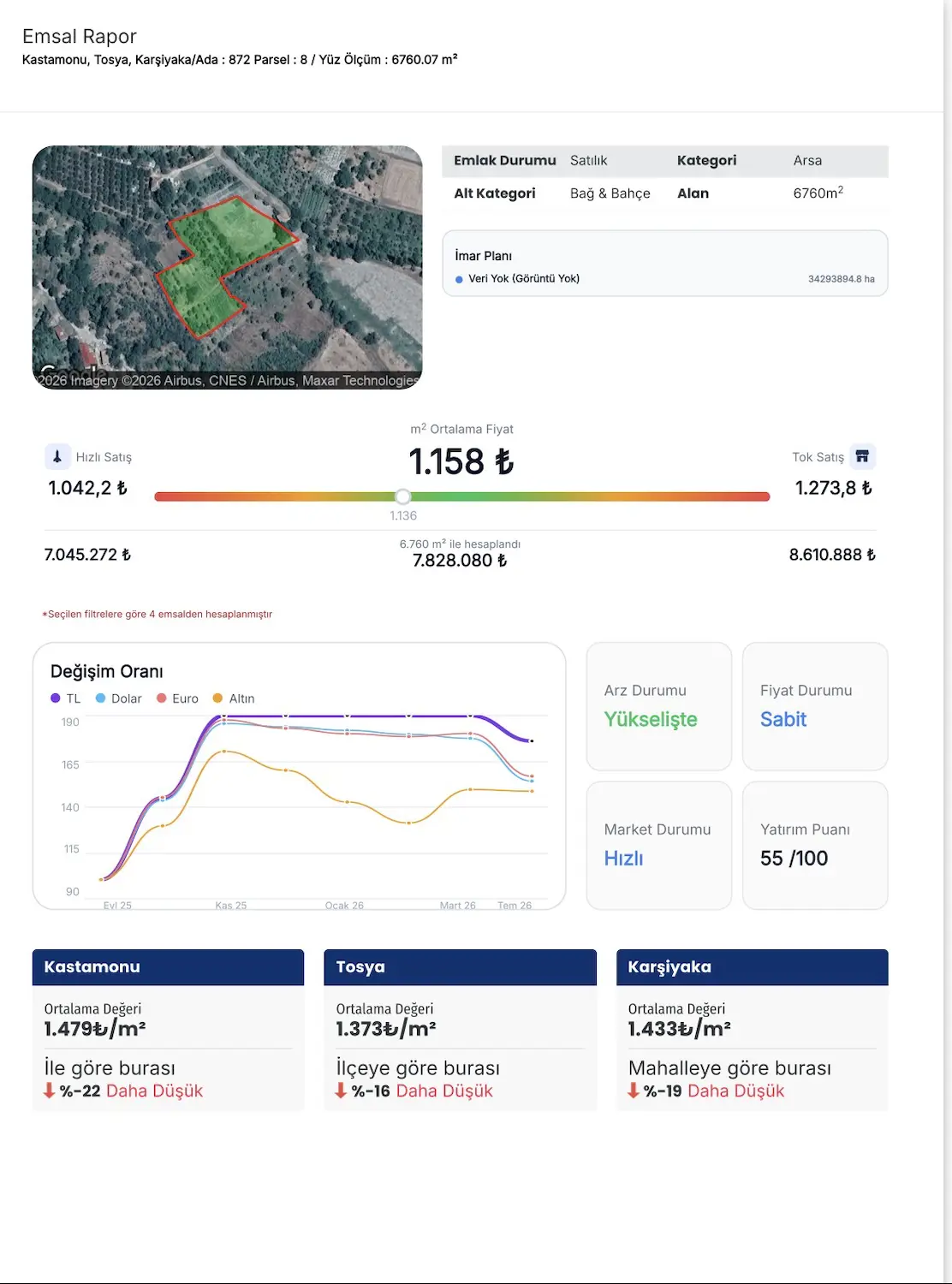Click the Emsal Rapor page title
Screen dimensions: 952x1284
[80, 36]
